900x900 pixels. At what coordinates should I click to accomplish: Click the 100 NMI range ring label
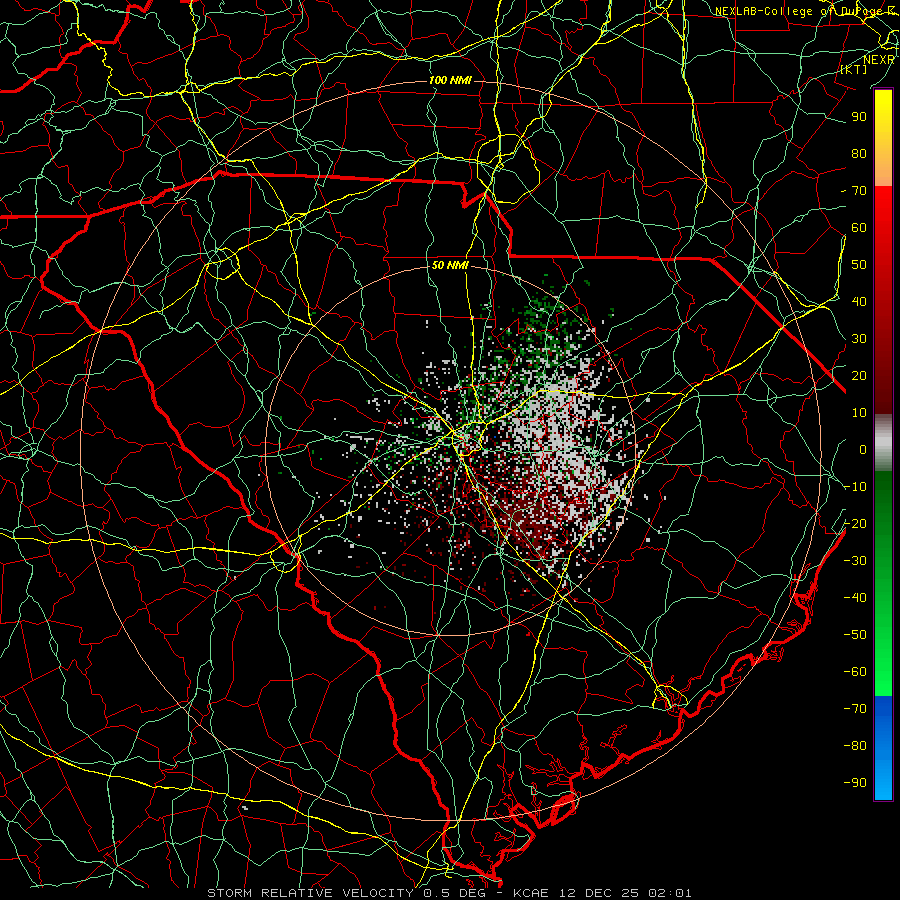coord(451,80)
